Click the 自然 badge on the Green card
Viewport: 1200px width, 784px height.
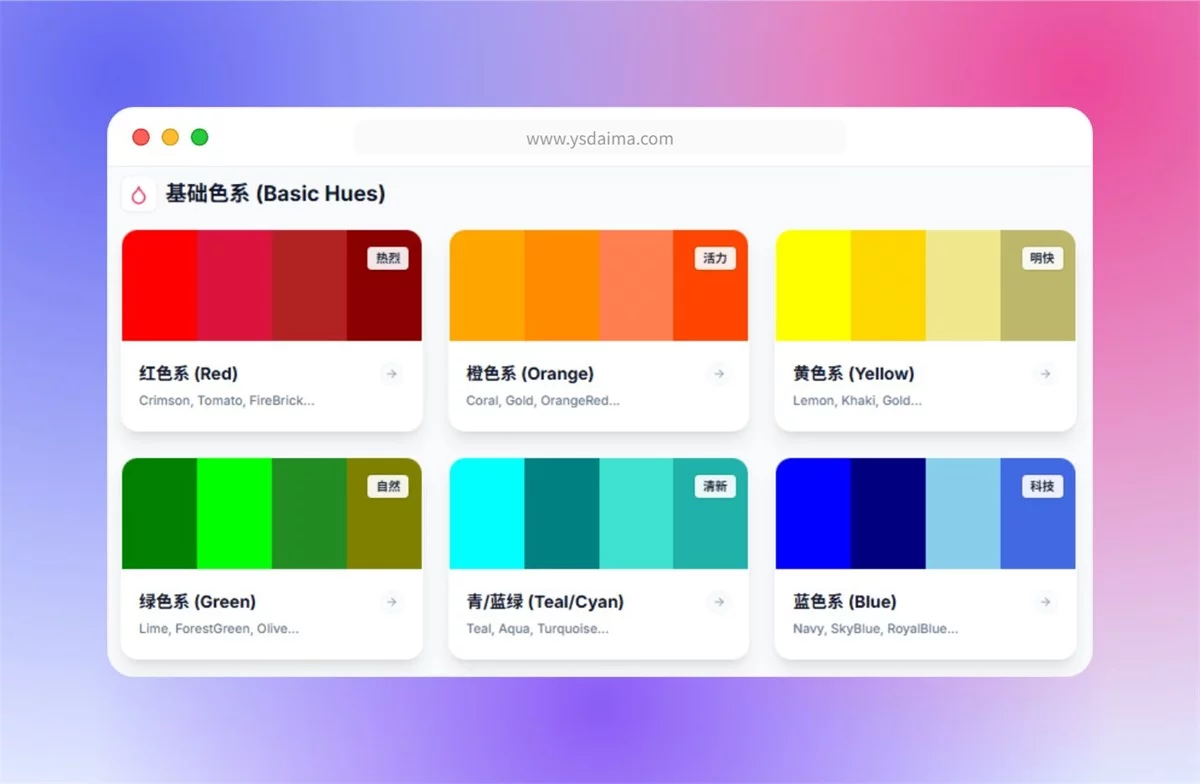point(387,486)
